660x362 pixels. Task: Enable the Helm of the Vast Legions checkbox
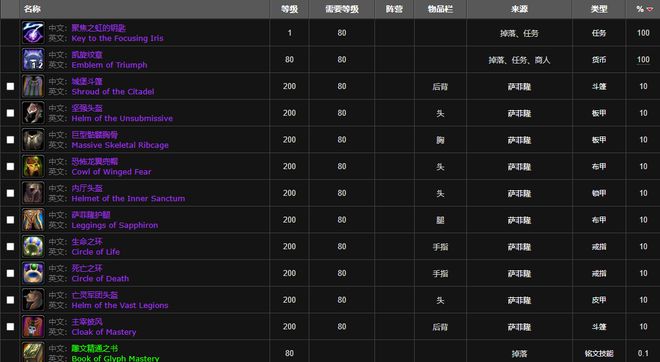click(10, 300)
